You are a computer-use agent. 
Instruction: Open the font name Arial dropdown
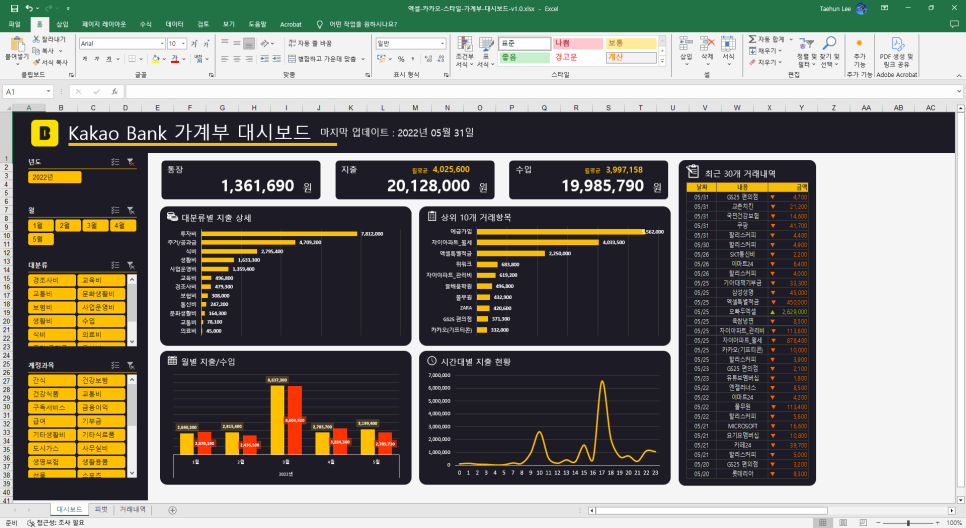pyautogui.click(x=162, y=44)
